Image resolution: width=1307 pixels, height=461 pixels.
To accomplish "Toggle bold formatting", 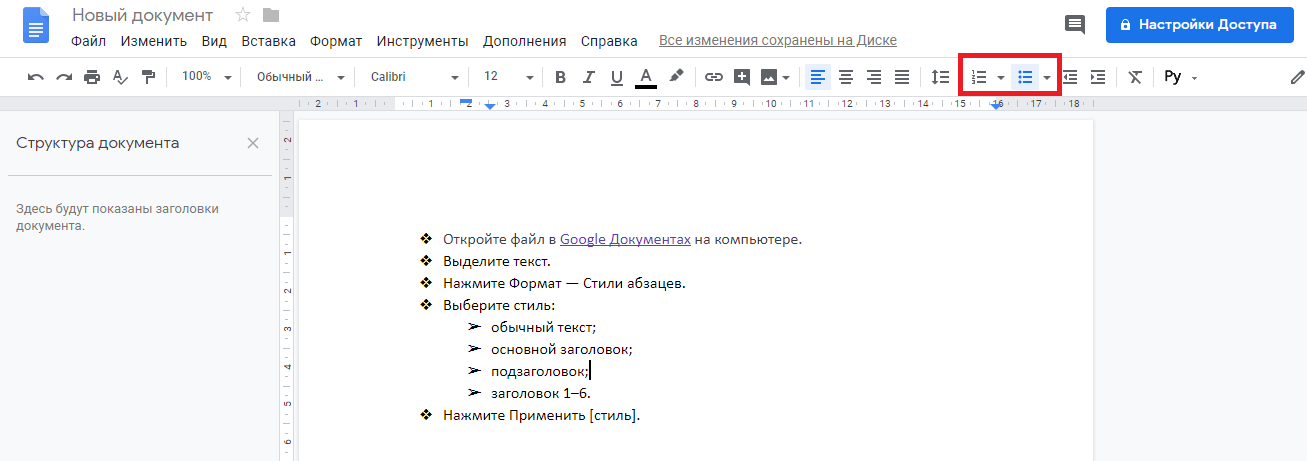I will point(560,77).
